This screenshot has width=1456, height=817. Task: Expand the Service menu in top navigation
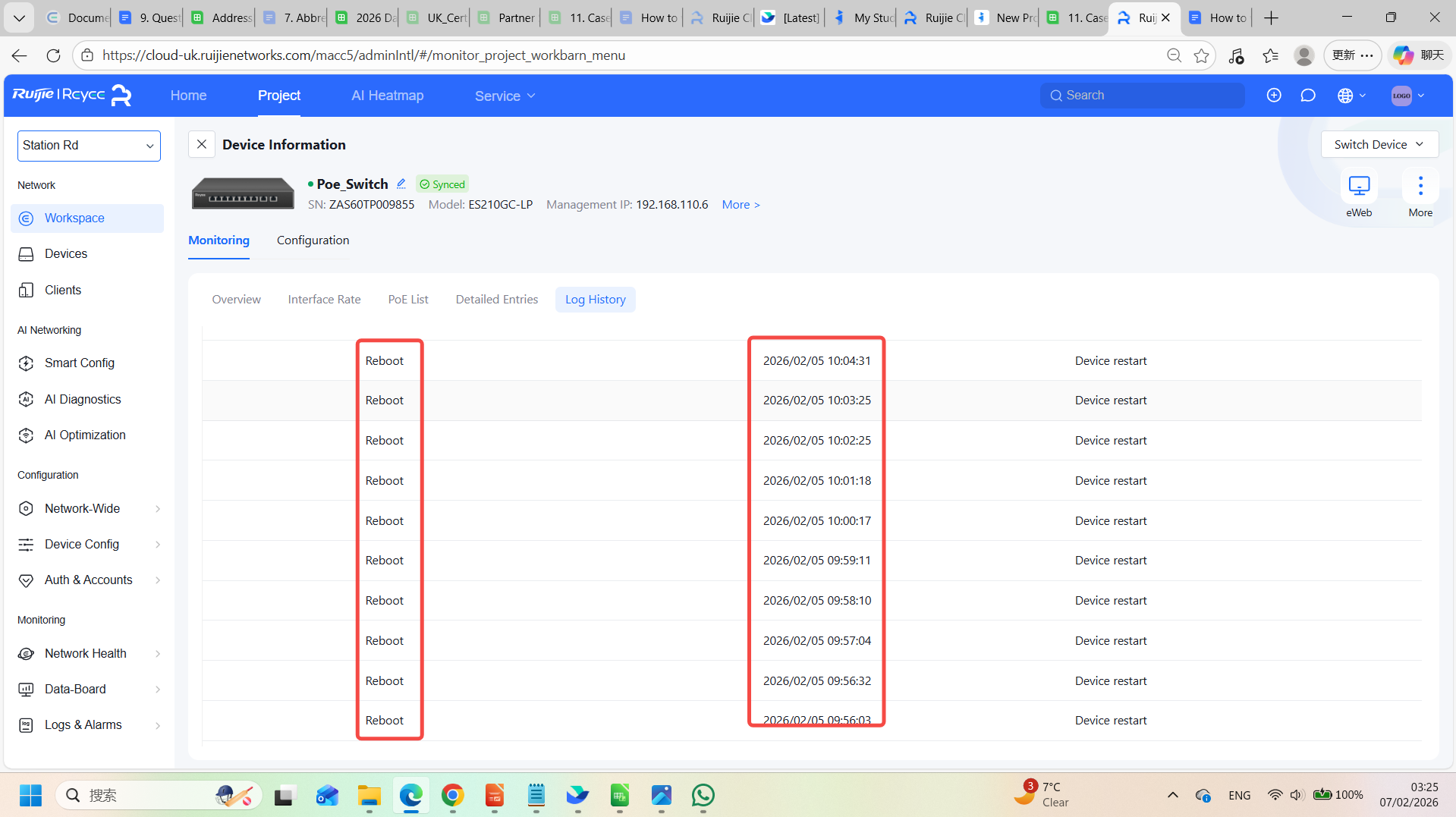coord(505,96)
